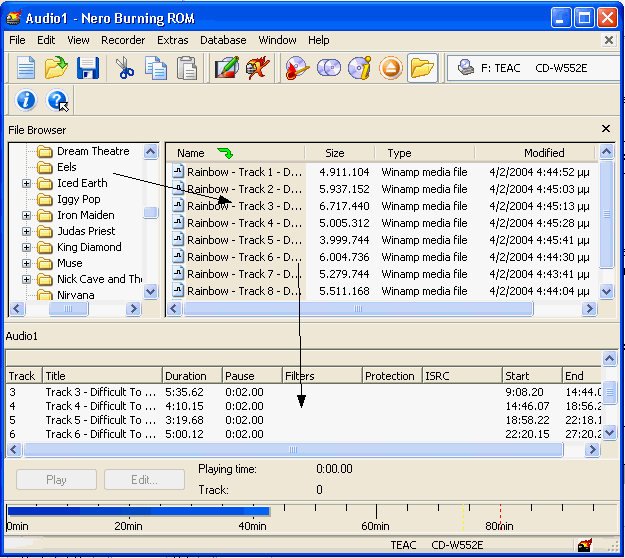Close the File Browser panel
Image resolution: width=625 pixels, height=558 pixels.
[605, 128]
